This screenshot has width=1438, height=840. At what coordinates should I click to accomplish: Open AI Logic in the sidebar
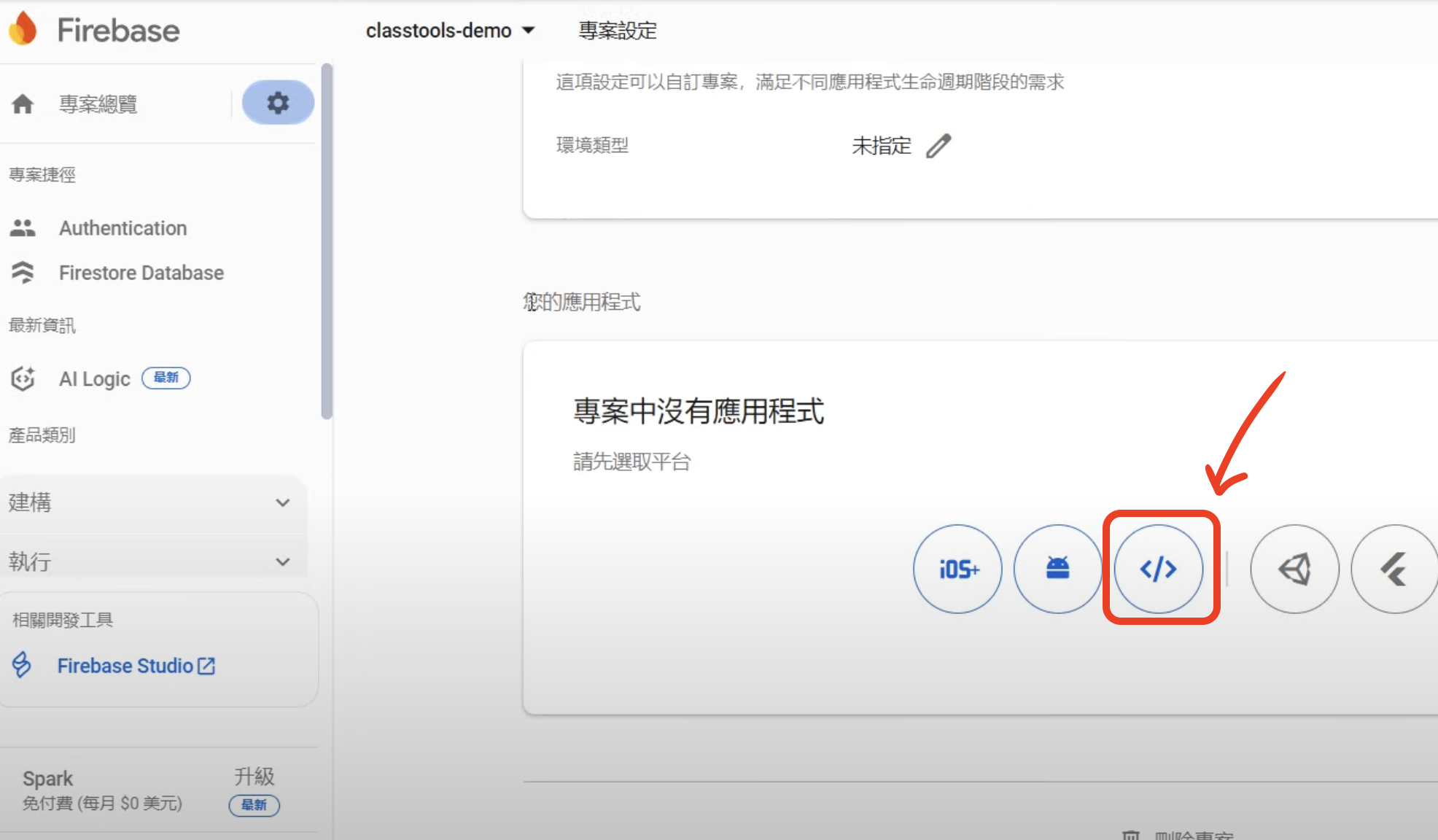click(95, 379)
